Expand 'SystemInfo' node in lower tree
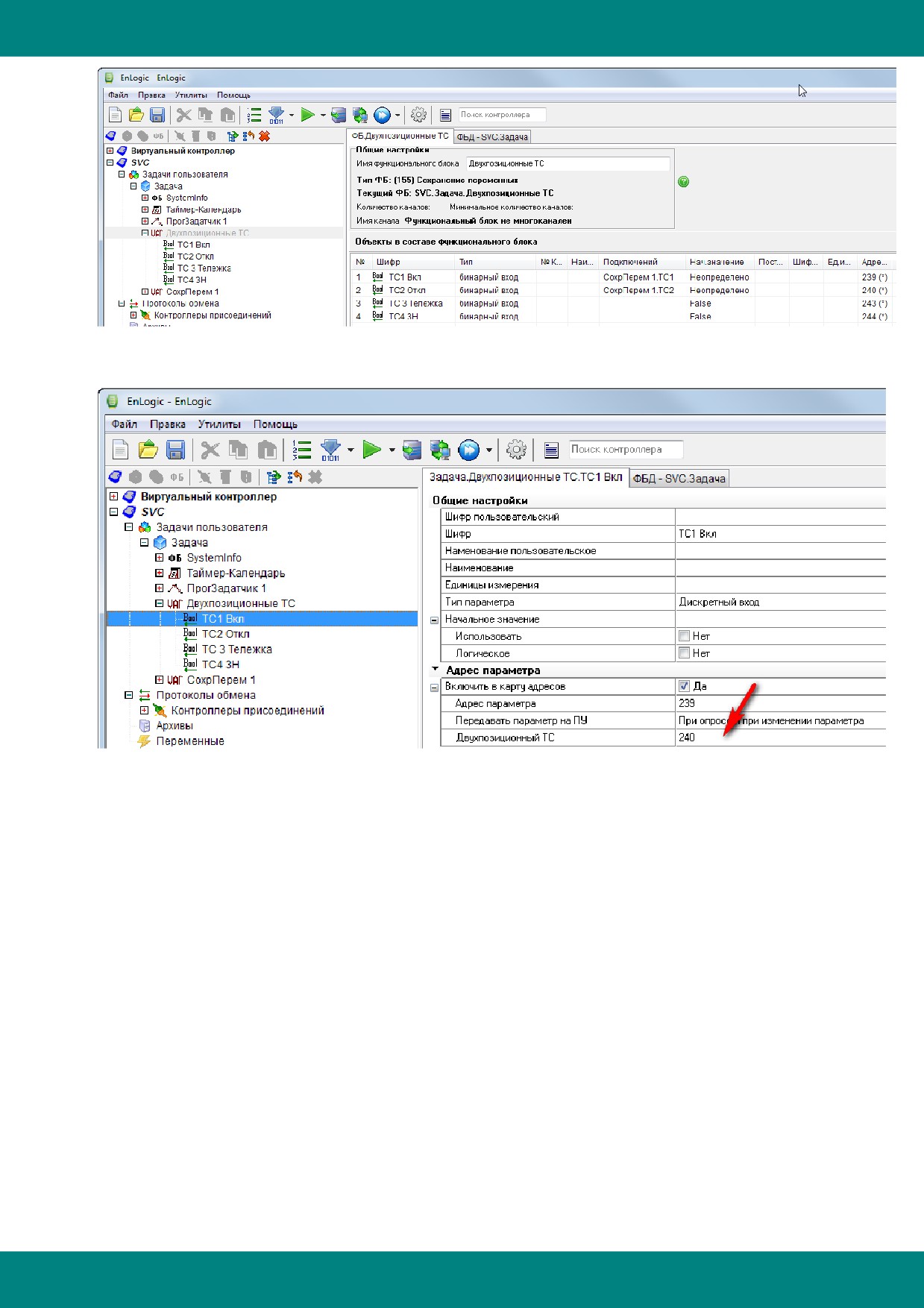Screen dimensions: 924x1308 pyautogui.click(x=159, y=558)
